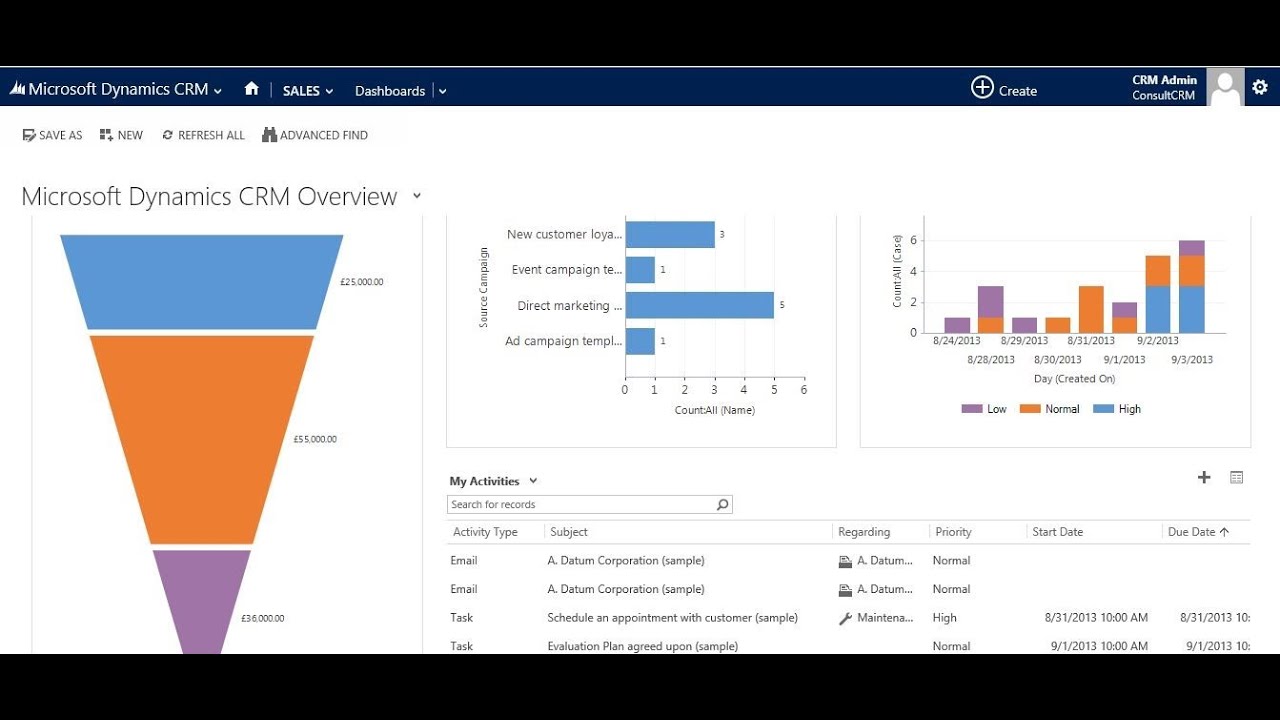Add a new activity with plus icon
Screen dimensions: 1280x720
1204,478
